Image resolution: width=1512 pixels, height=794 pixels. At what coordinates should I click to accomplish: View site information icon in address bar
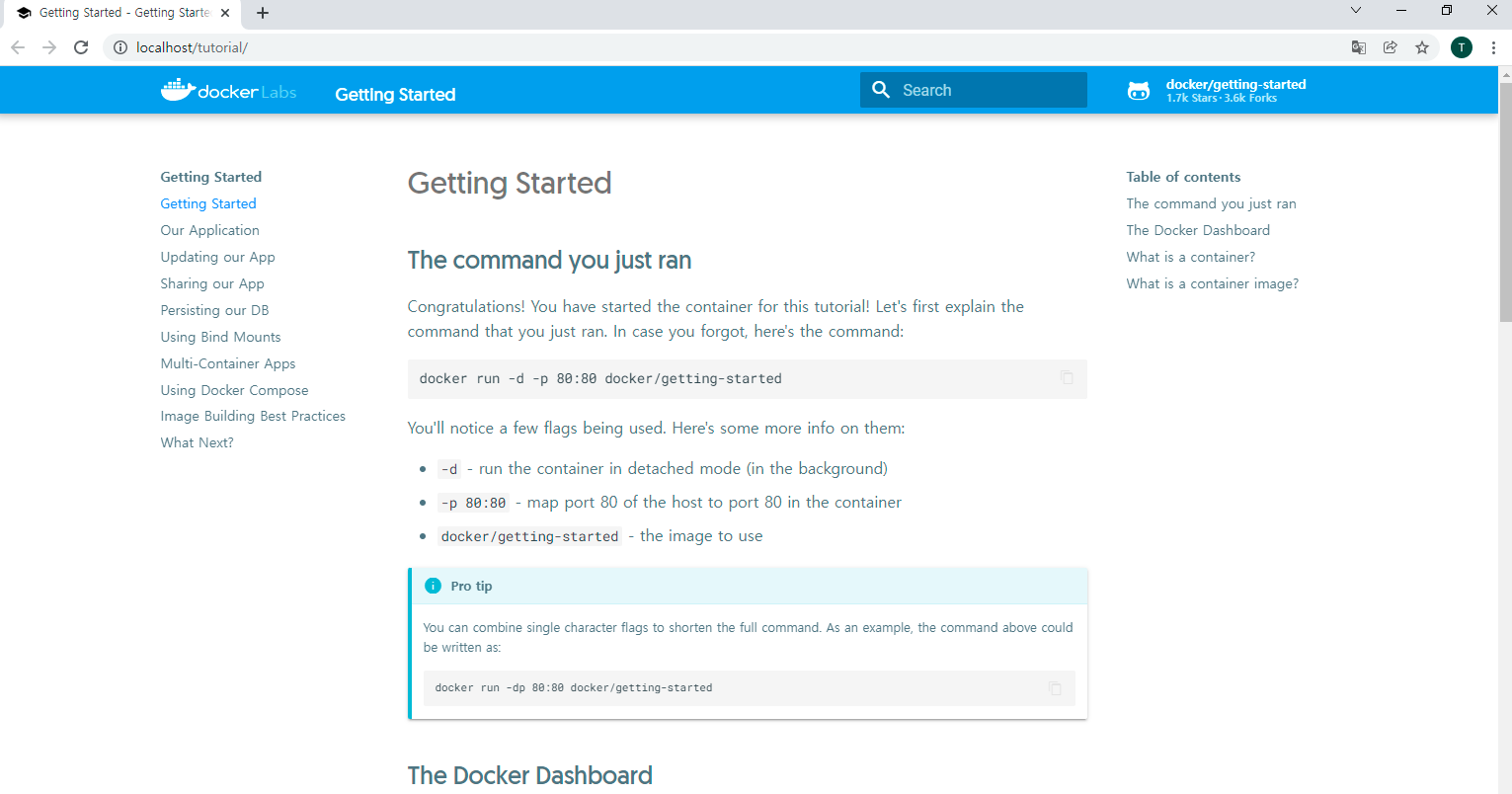click(120, 47)
